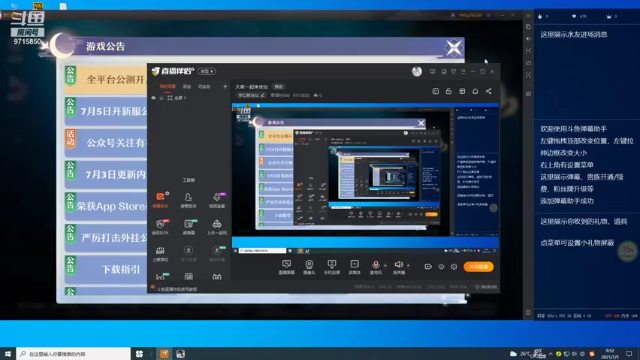Open the 弹幕助手 danmaku helper tool
The image size is (640, 360).
pos(160,200)
